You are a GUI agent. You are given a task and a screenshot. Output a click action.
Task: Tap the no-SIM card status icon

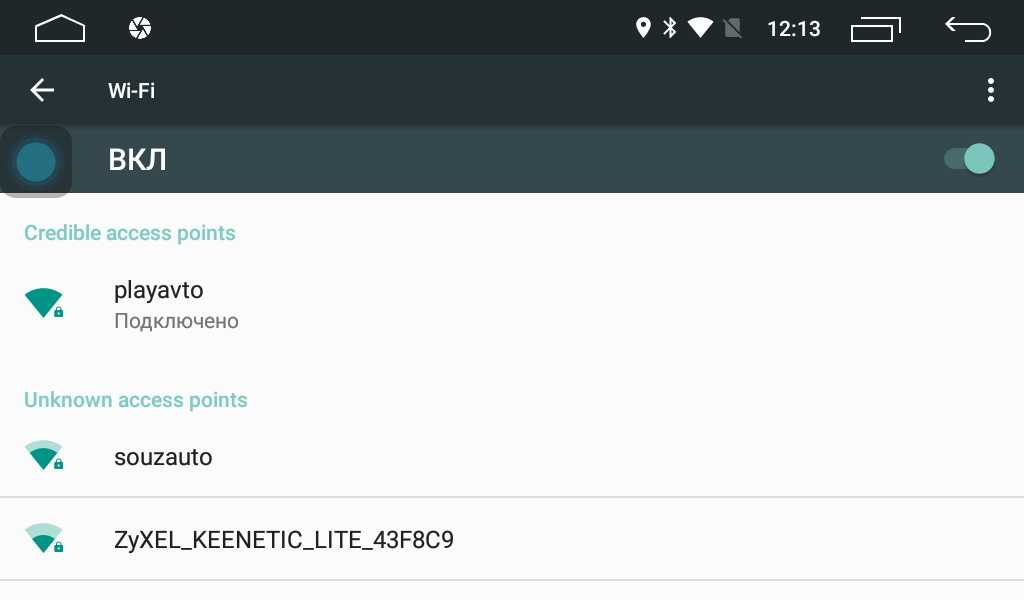click(733, 28)
